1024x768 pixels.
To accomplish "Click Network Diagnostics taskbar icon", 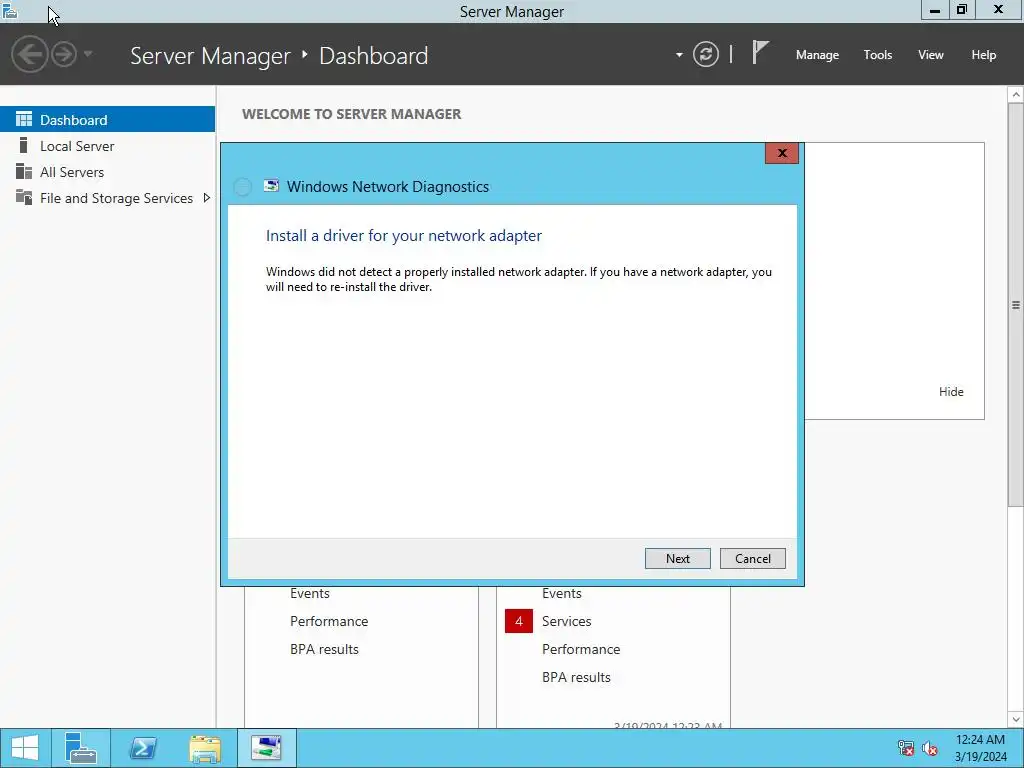I will tap(267, 748).
